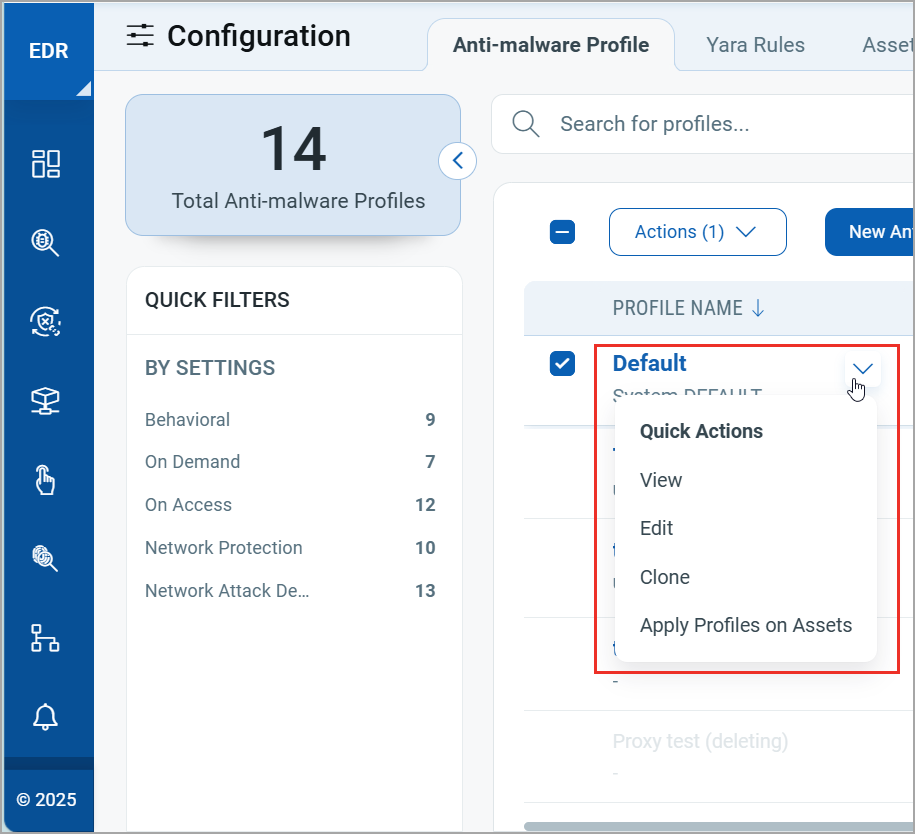Click the asset network box icon
This screenshot has height=834, width=915.
click(45, 401)
